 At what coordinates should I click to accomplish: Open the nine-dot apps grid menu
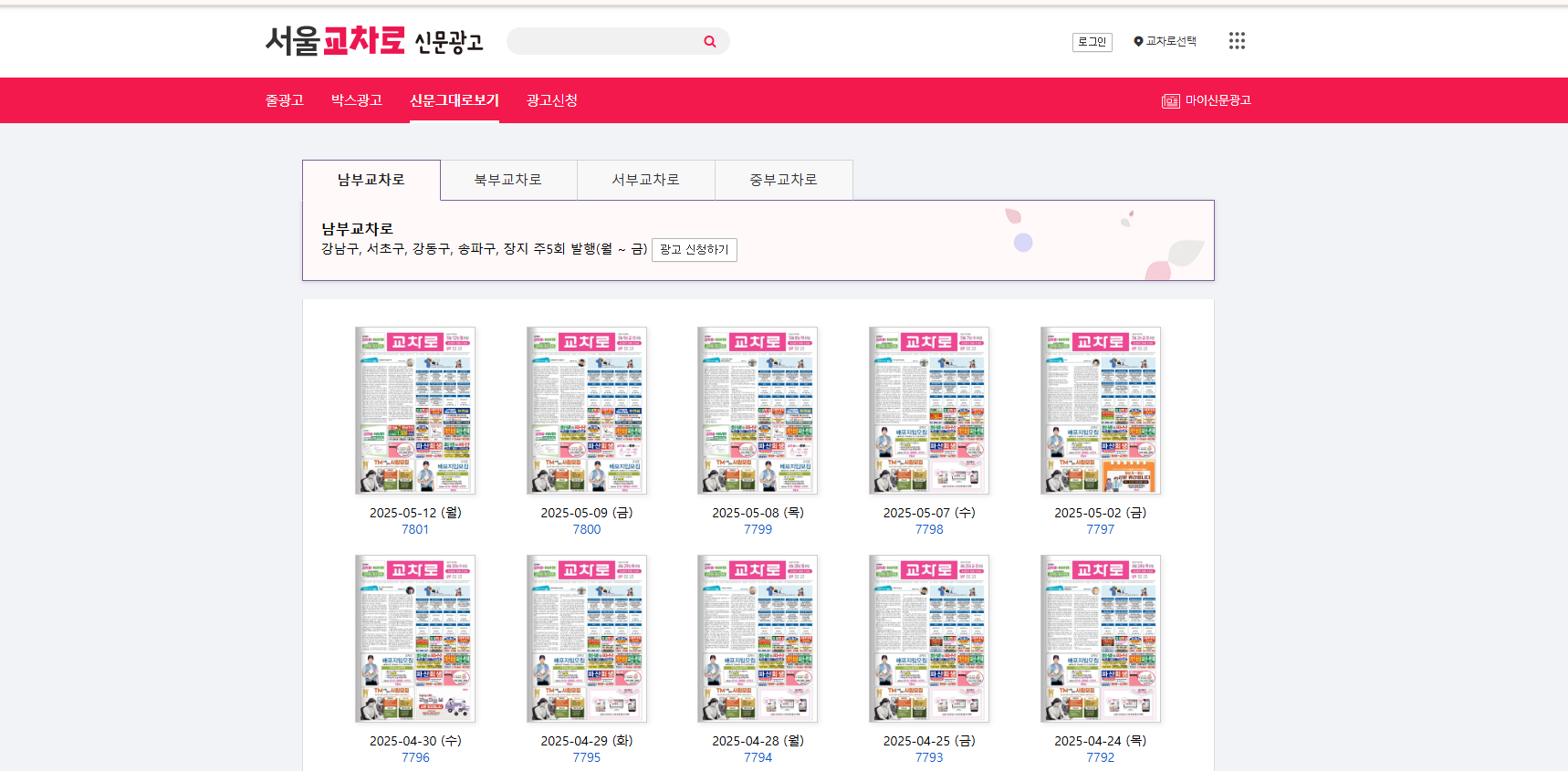tap(1237, 41)
